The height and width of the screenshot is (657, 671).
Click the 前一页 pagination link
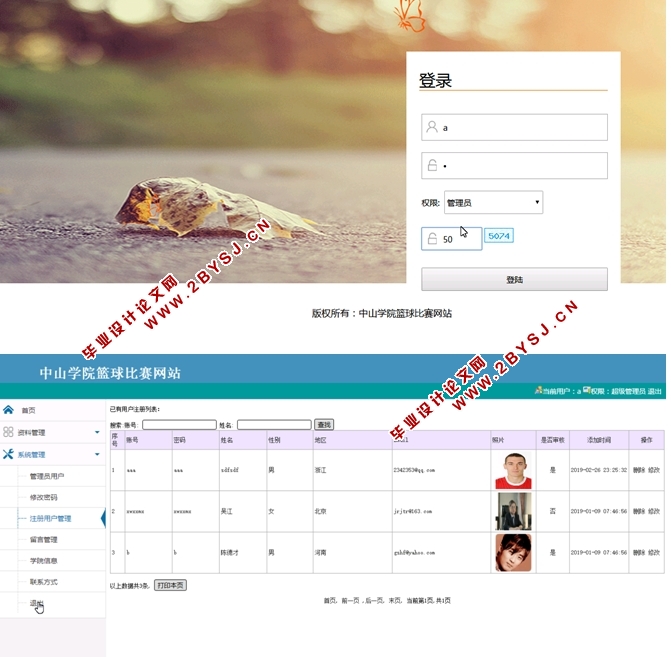pos(351,601)
